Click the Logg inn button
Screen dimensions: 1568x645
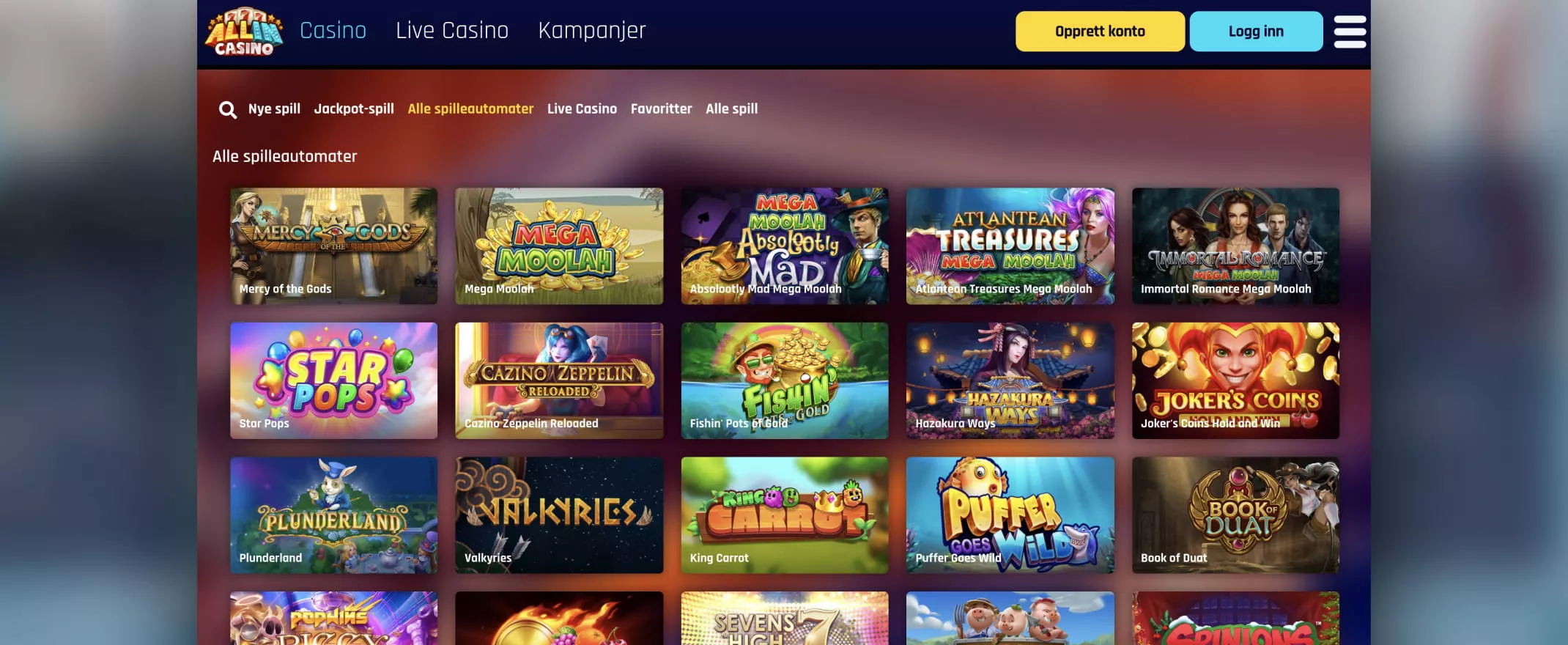(x=1256, y=32)
